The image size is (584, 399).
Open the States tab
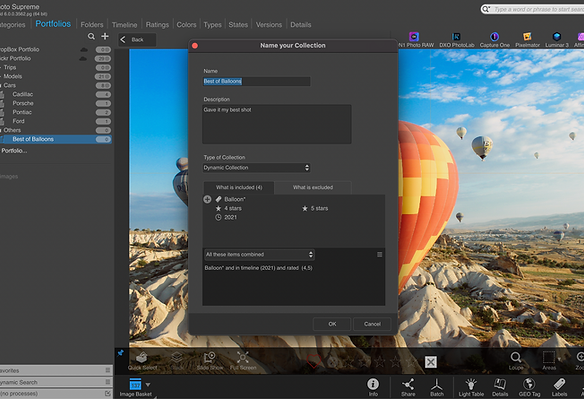point(238,25)
